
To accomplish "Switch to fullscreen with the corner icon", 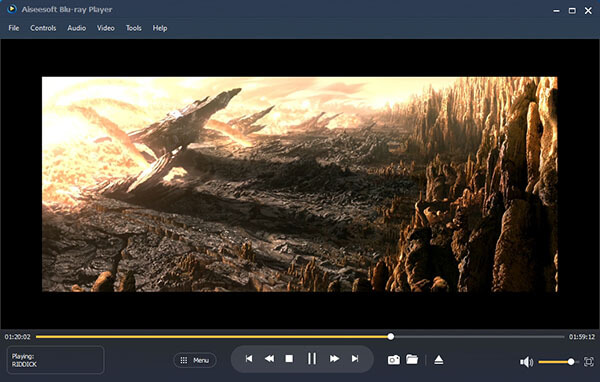I will click(x=589, y=362).
